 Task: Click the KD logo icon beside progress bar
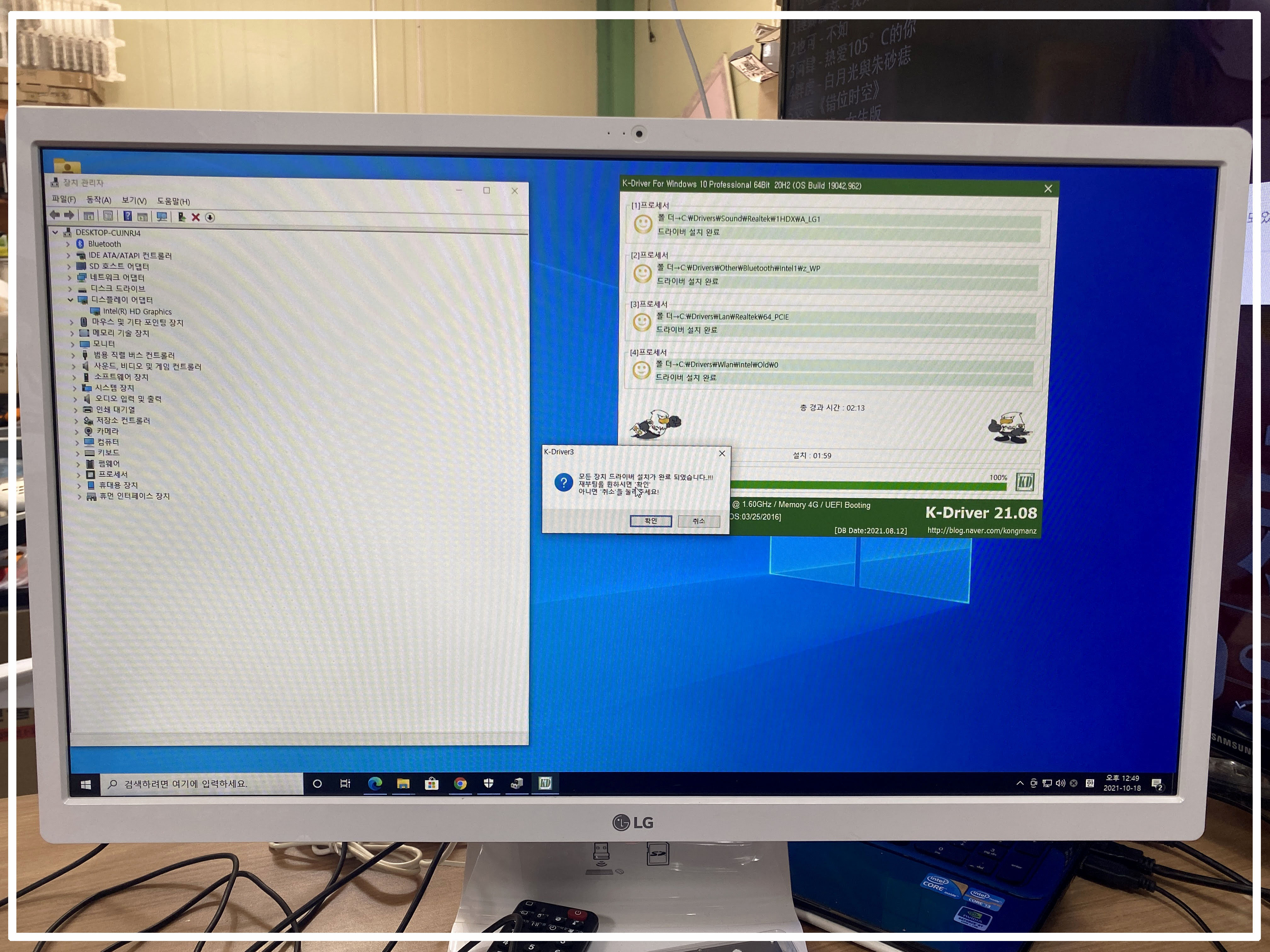[x=1025, y=481]
